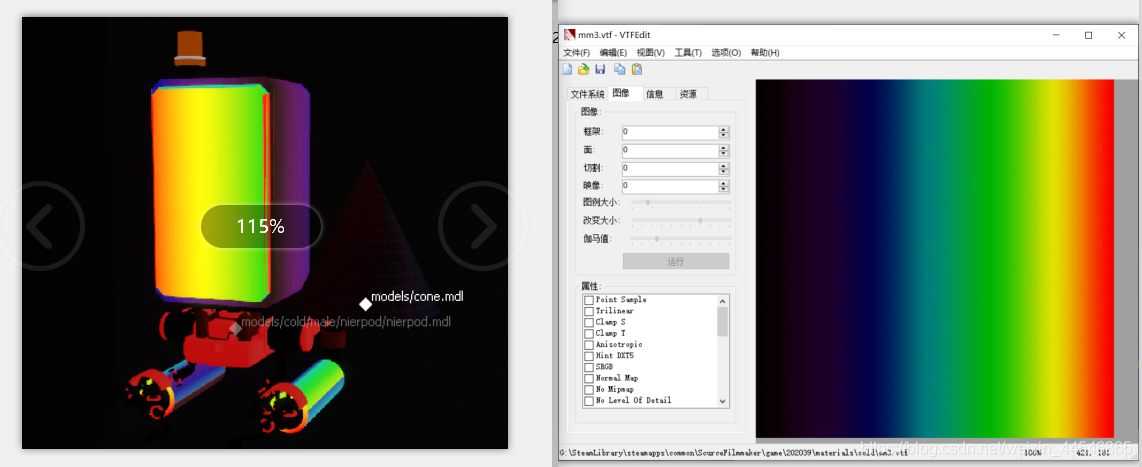The width and height of the screenshot is (1142, 467).
Task: Click the 115% zoom indicator
Action: pyautogui.click(x=261, y=227)
